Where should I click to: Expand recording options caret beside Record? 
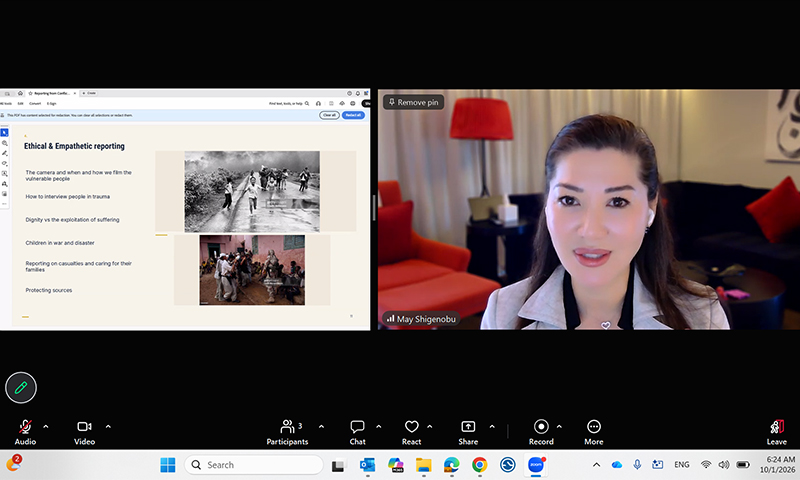pyautogui.click(x=559, y=426)
